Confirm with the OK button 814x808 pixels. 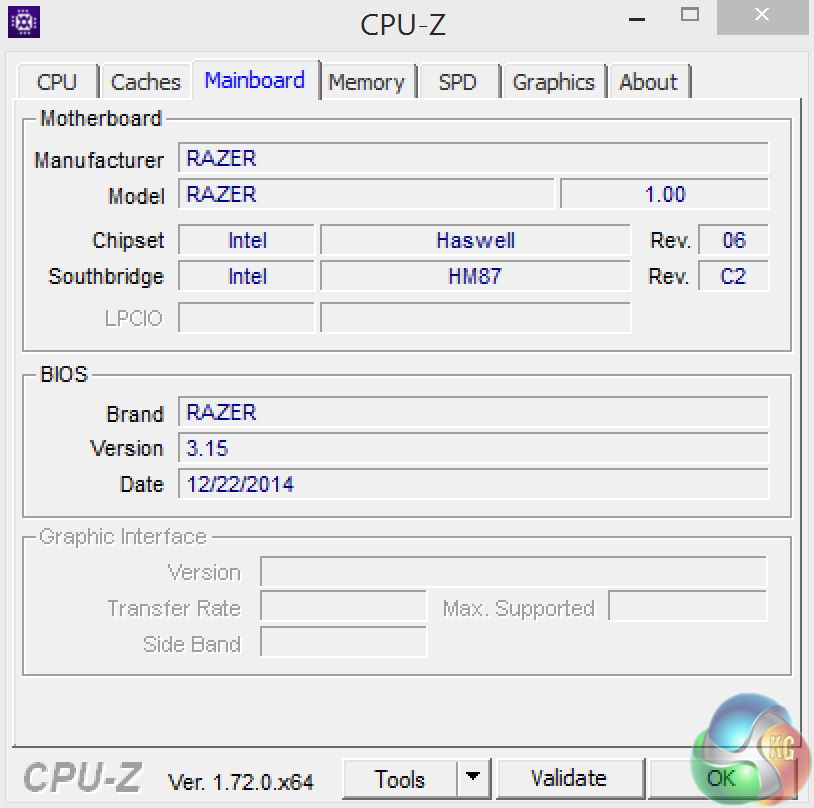pyautogui.click(x=722, y=778)
